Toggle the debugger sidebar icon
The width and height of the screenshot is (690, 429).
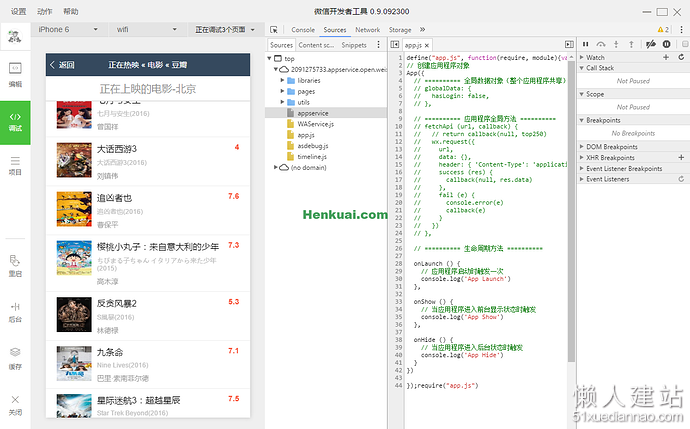[x=569, y=44]
